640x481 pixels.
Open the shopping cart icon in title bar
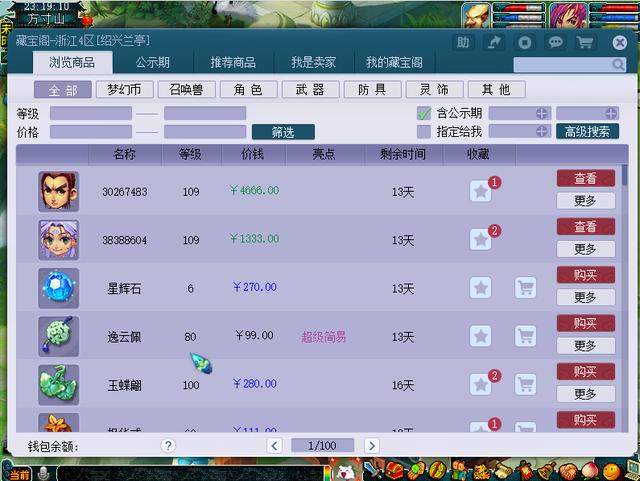pyautogui.click(x=585, y=42)
